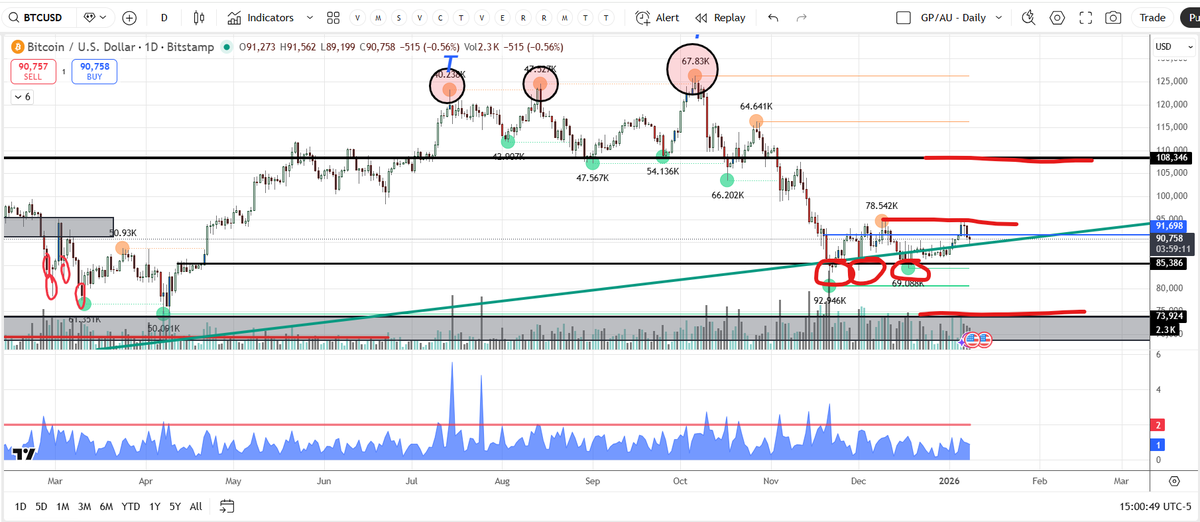
Task: Open the diamond plan dropdown
Action: point(96,17)
